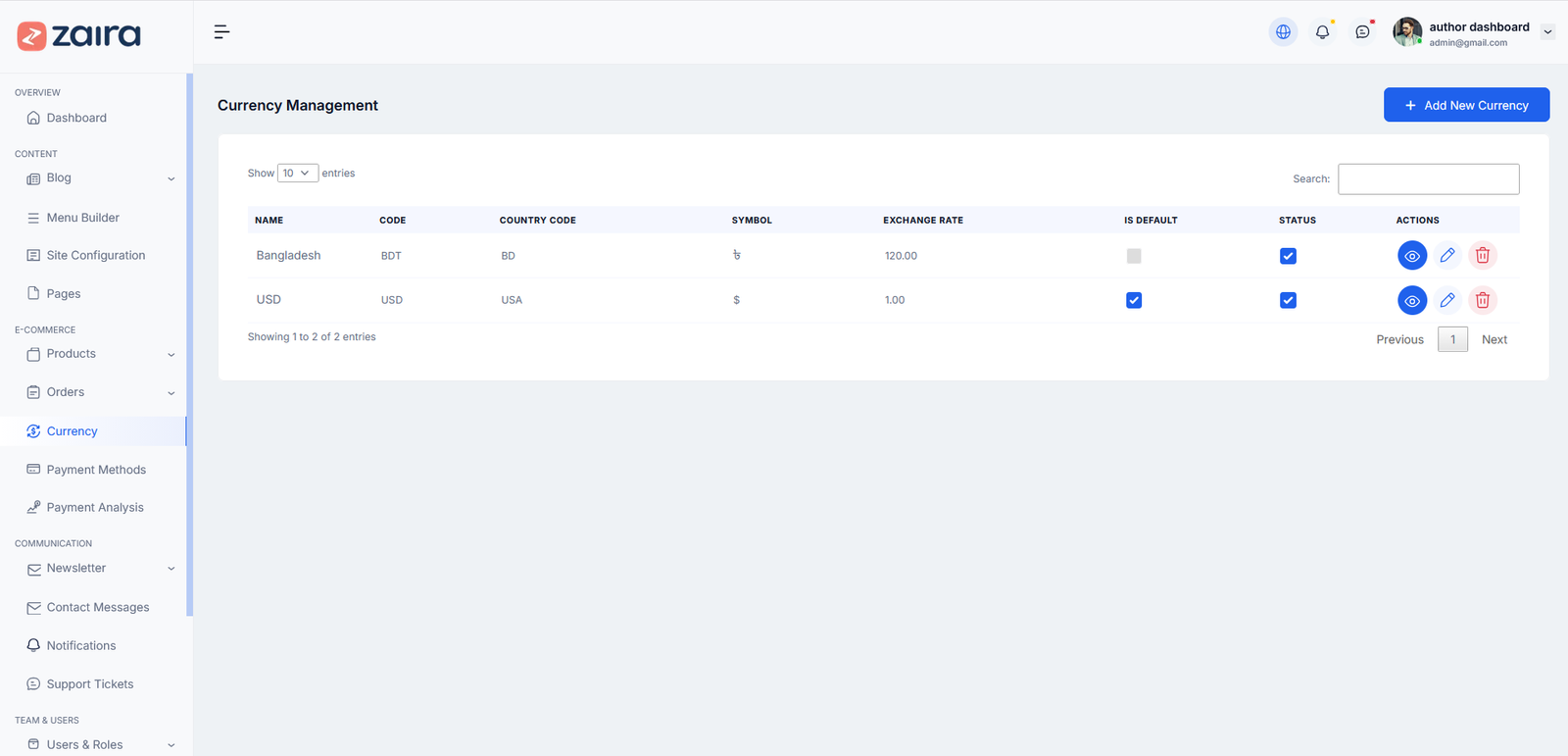The image size is (1568, 756).
Task: Delete the USD currency trash icon
Action: tap(1483, 300)
